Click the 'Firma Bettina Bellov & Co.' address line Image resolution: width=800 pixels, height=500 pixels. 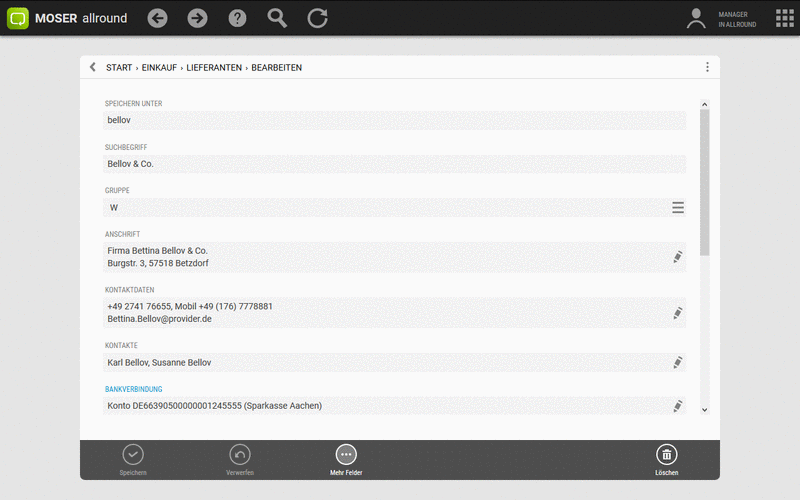pos(157,251)
